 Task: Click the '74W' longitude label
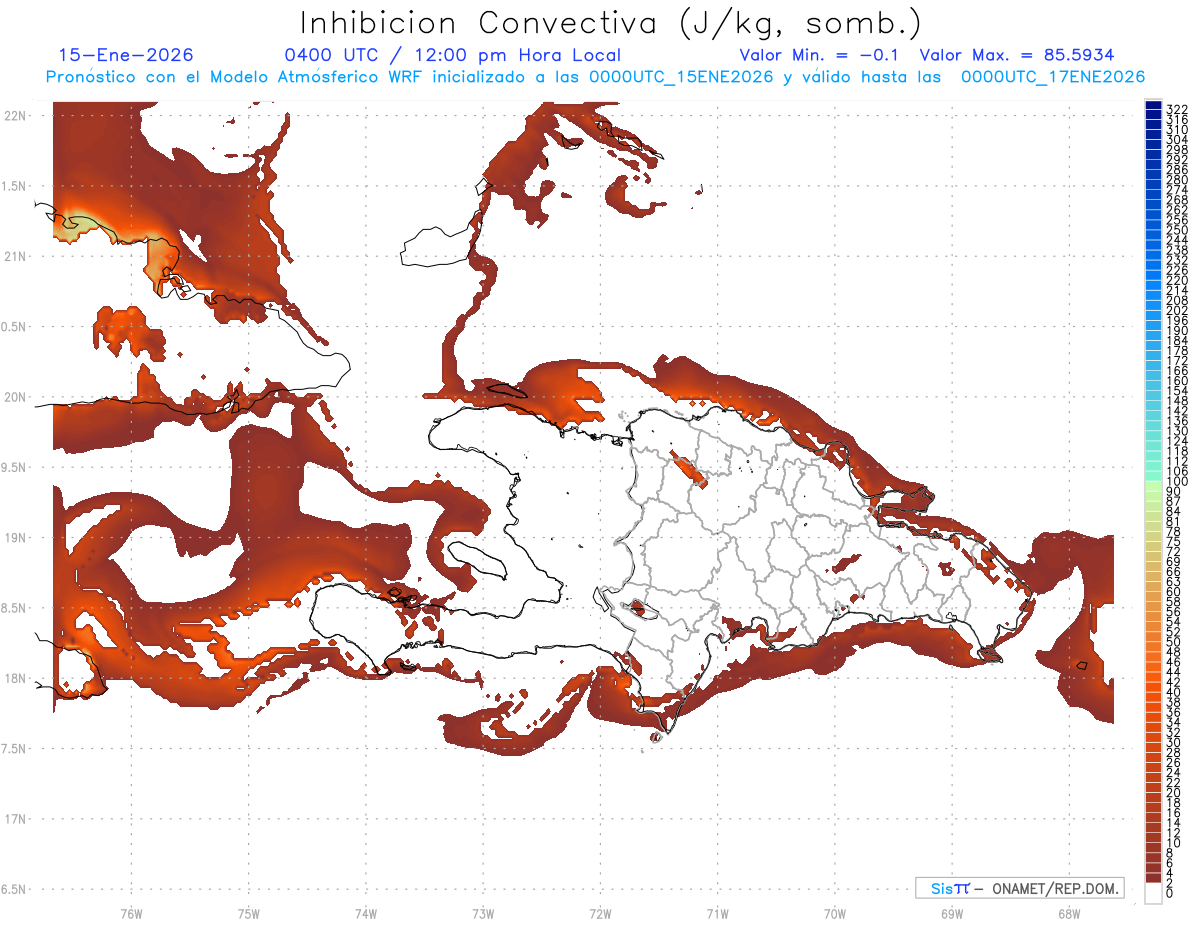(x=365, y=914)
